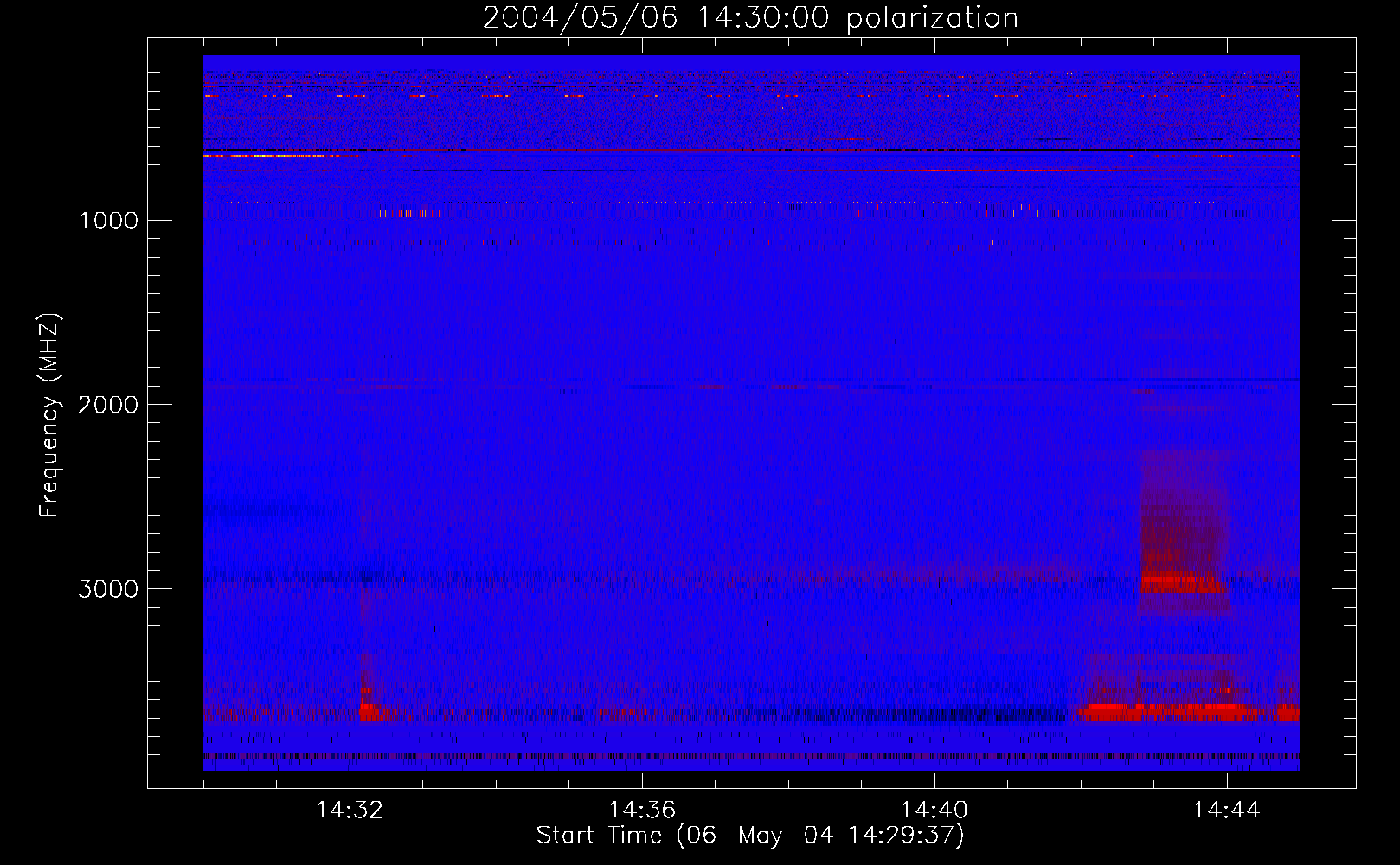Click the 14:44 time axis label

point(1227,810)
